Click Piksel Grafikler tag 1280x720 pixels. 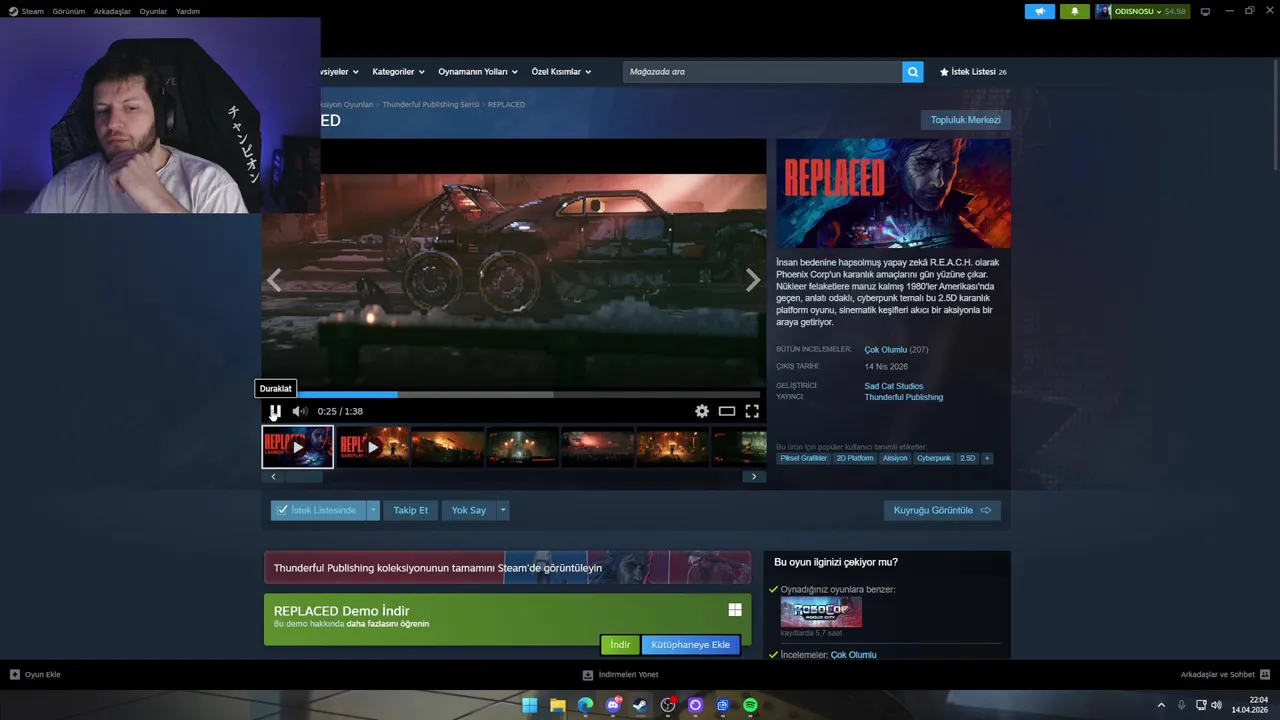pyautogui.click(x=804, y=458)
